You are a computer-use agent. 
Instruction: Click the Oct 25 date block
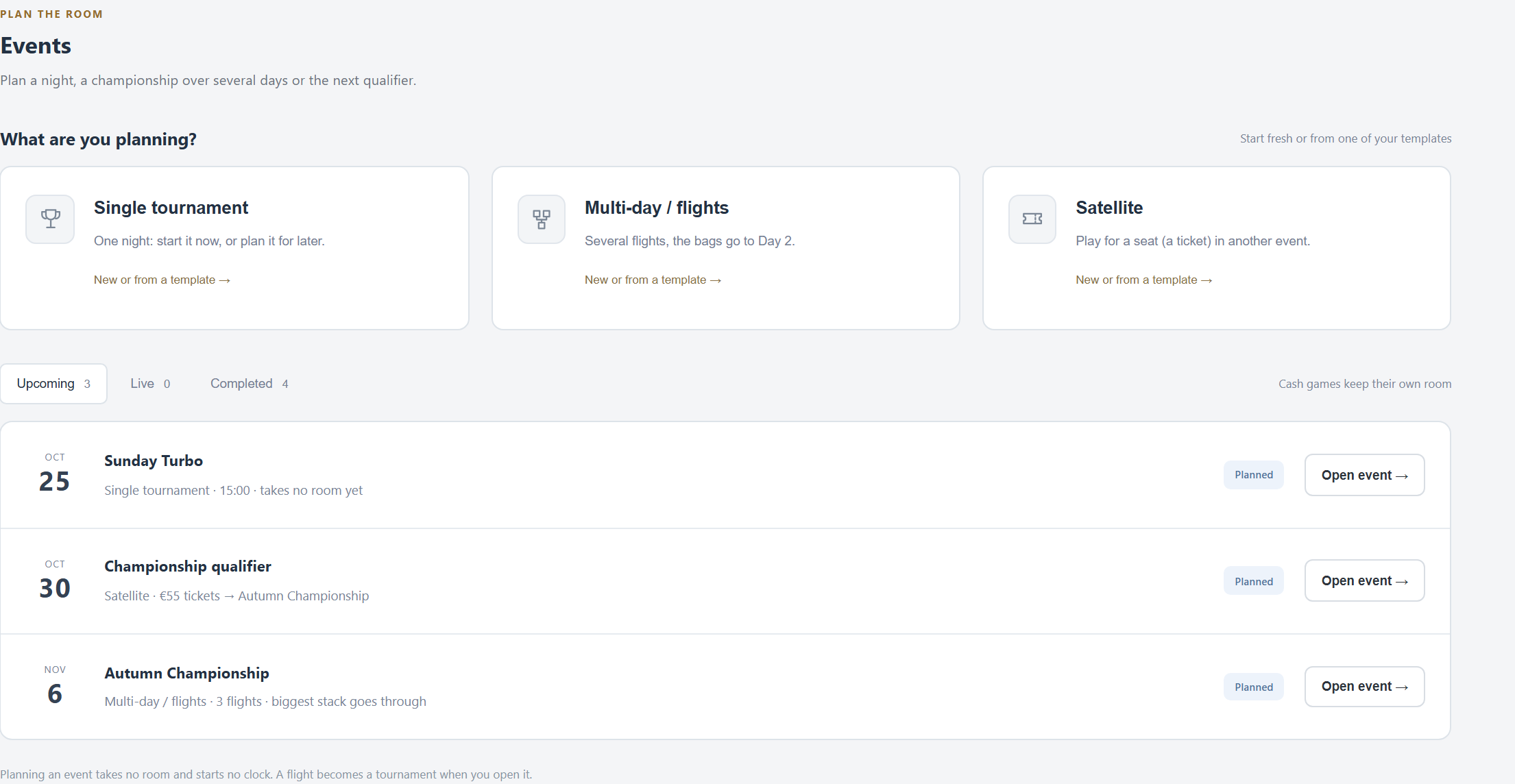55,474
